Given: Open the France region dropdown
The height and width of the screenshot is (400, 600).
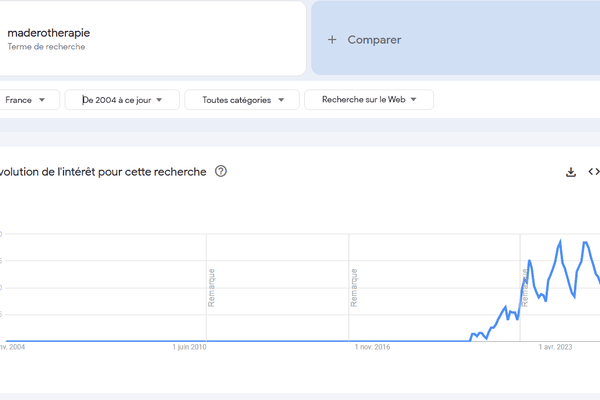Looking at the screenshot, I should [x=26, y=100].
